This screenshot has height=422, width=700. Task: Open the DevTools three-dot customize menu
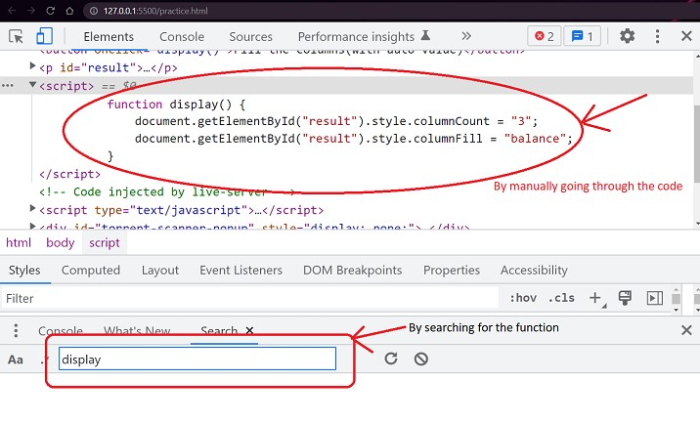[x=657, y=36]
